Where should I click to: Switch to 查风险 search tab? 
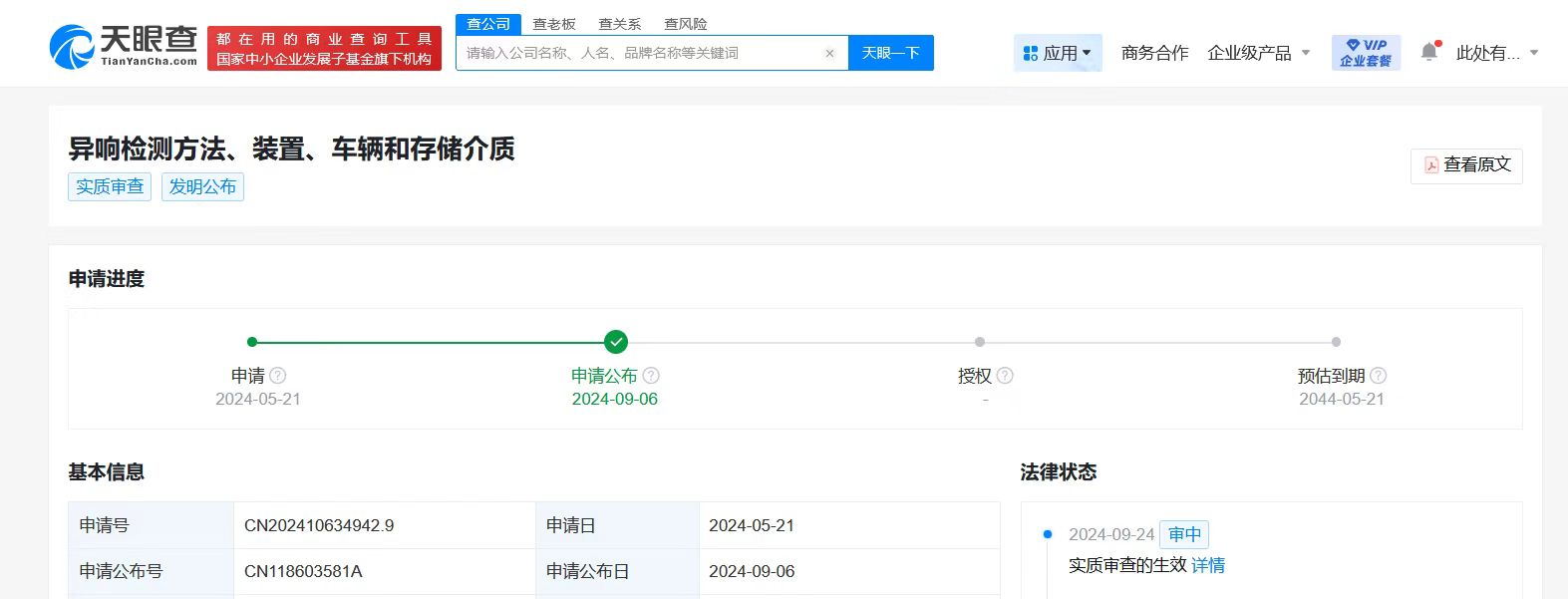[686, 24]
